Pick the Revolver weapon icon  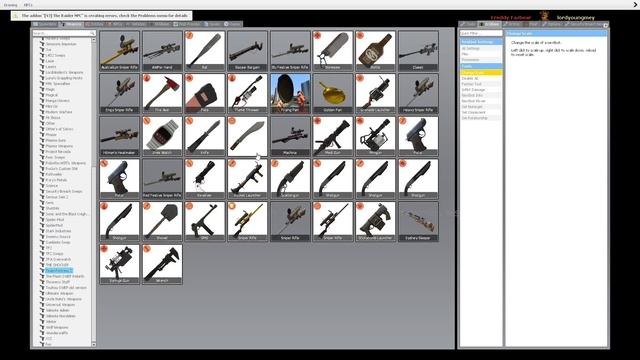205,179
